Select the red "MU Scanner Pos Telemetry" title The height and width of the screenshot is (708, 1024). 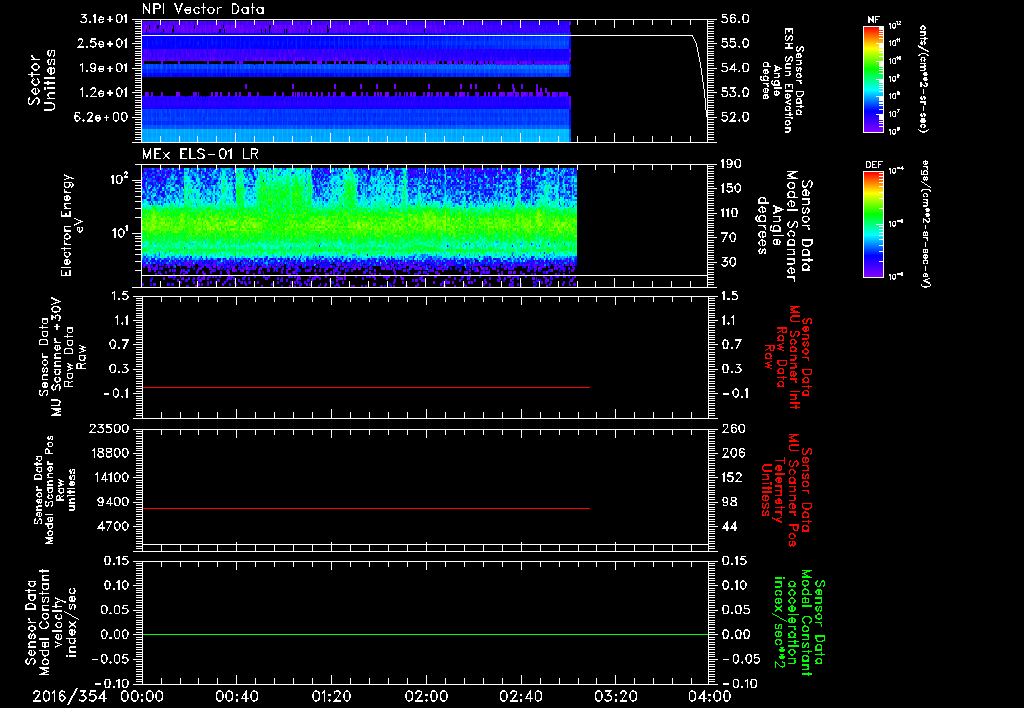[x=786, y=490]
